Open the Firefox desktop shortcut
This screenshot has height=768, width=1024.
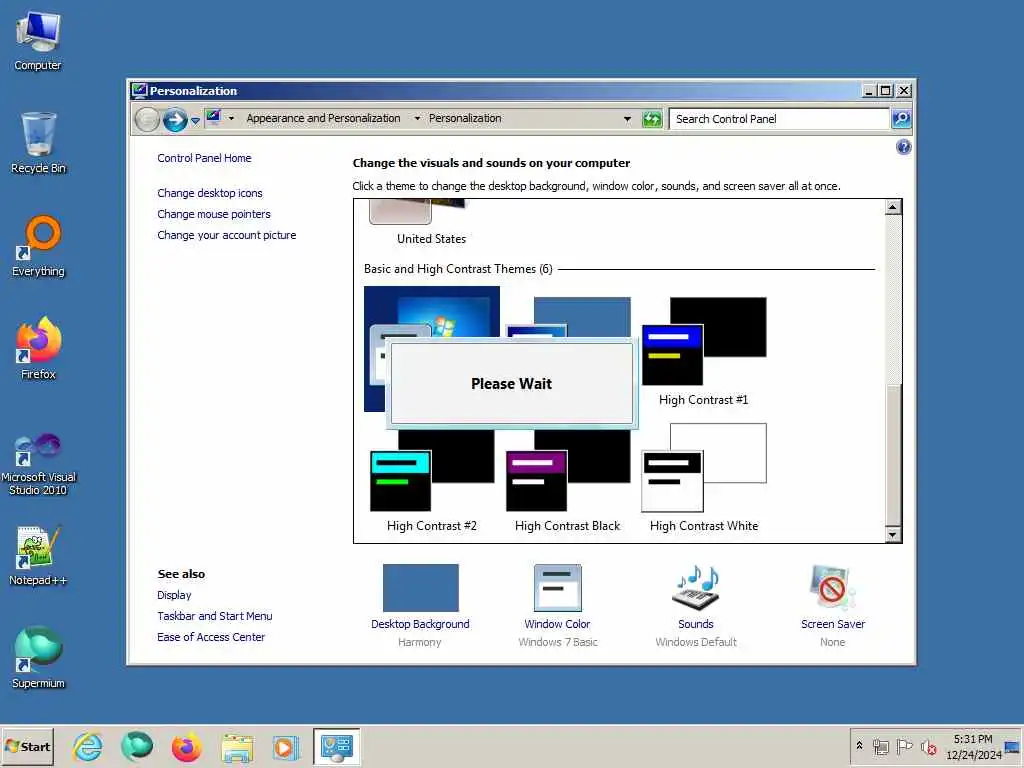pyautogui.click(x=38, y=349)
